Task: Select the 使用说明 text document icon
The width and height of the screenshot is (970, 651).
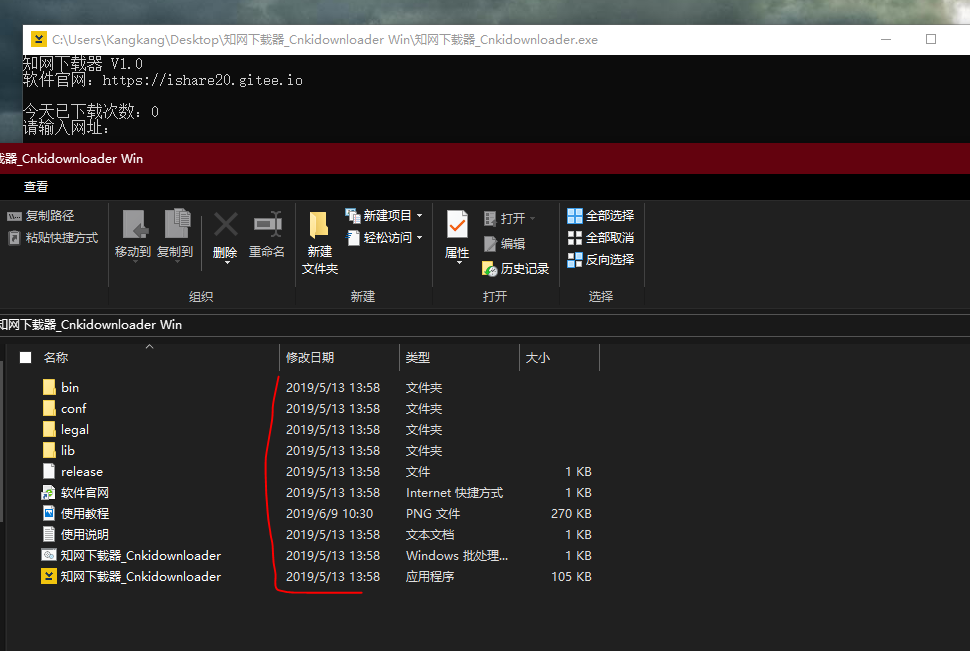Action: coord(49,535)
